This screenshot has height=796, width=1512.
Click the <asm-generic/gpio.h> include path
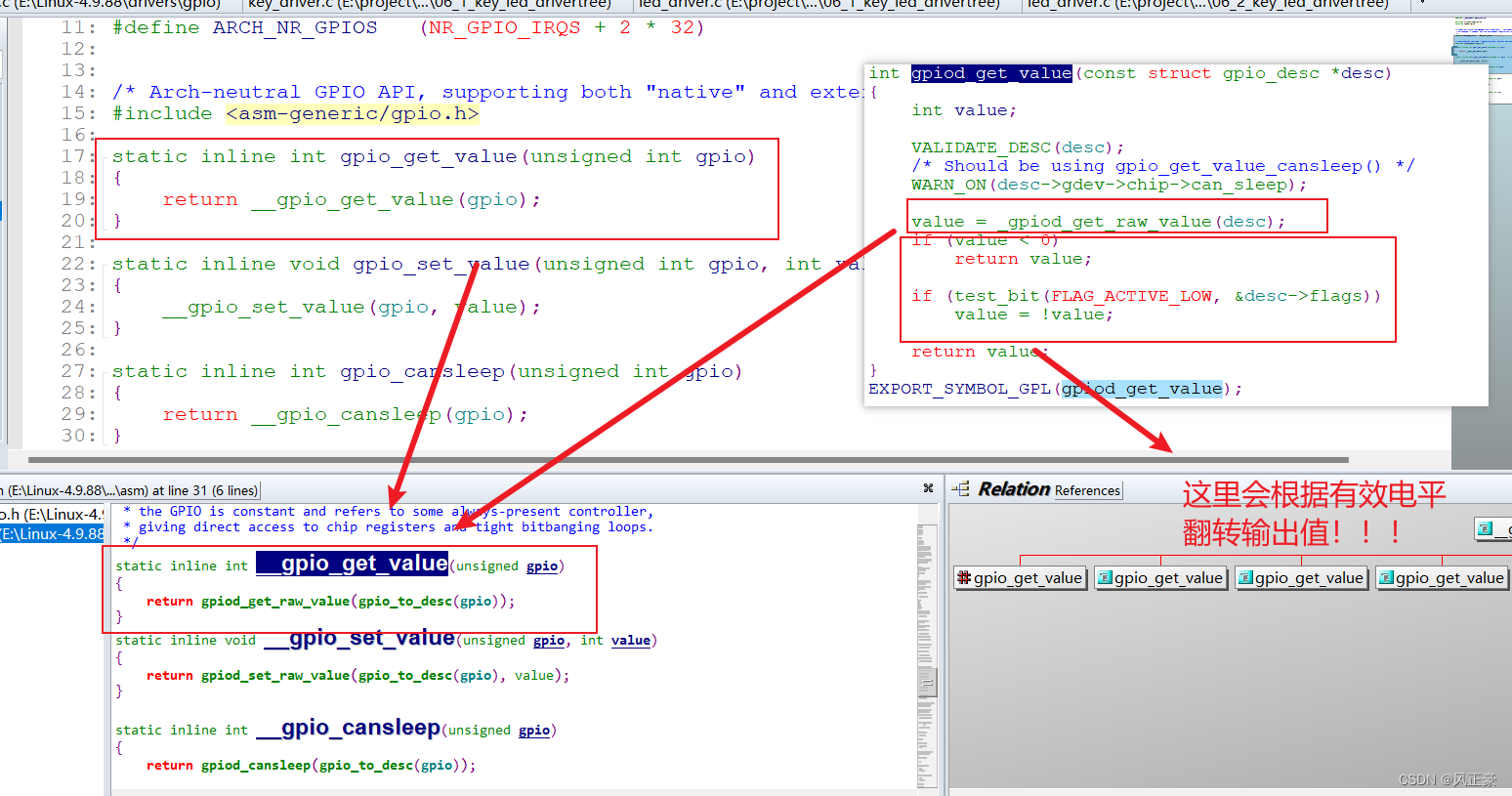point(353,113)
